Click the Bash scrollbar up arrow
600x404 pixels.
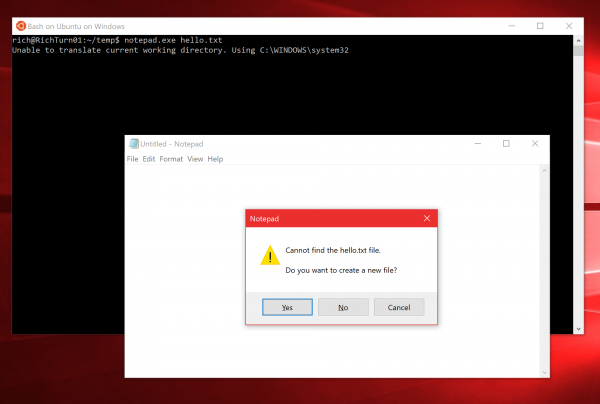tap(579, 40)
